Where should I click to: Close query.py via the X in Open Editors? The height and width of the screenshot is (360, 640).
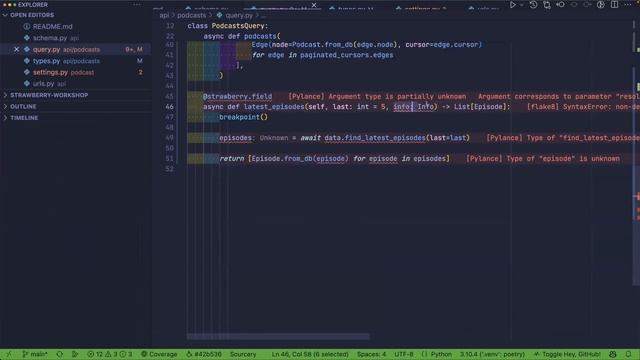(16, 49)
